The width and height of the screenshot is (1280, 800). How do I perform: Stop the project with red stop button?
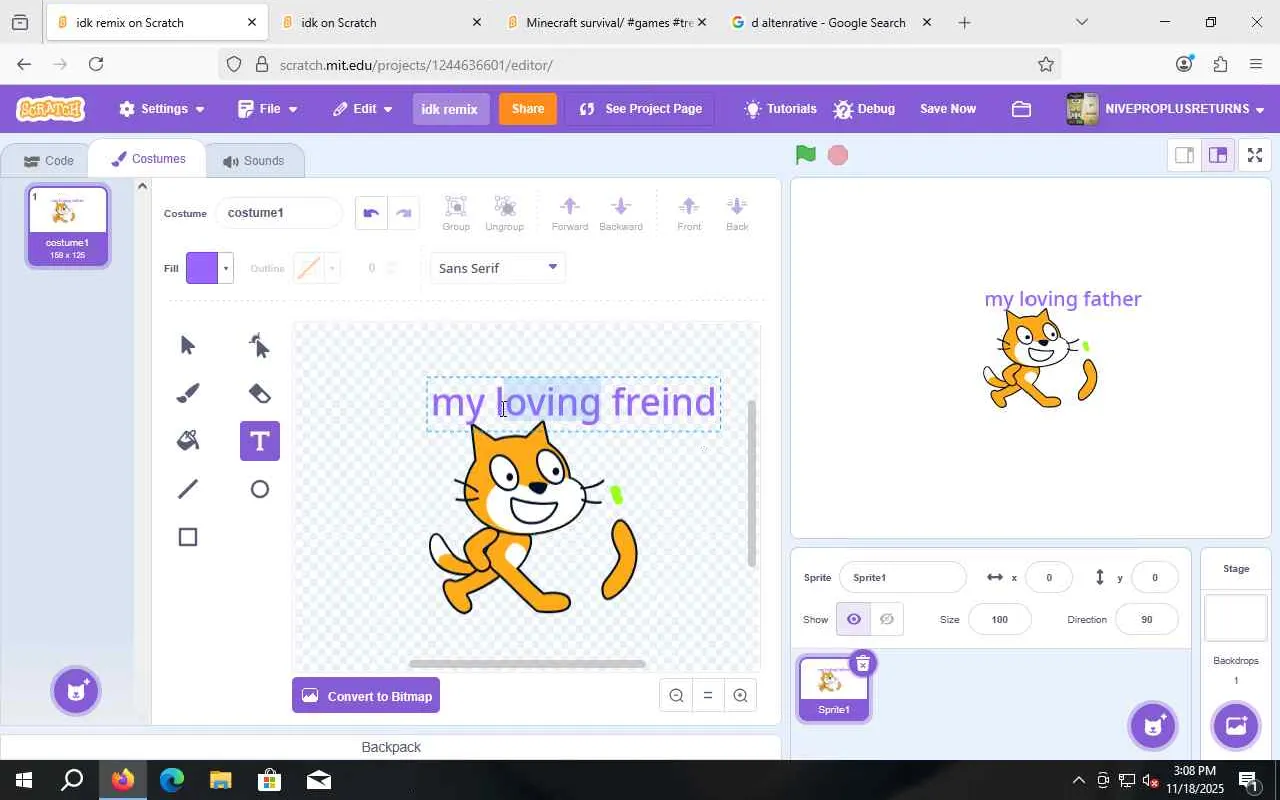838,155
